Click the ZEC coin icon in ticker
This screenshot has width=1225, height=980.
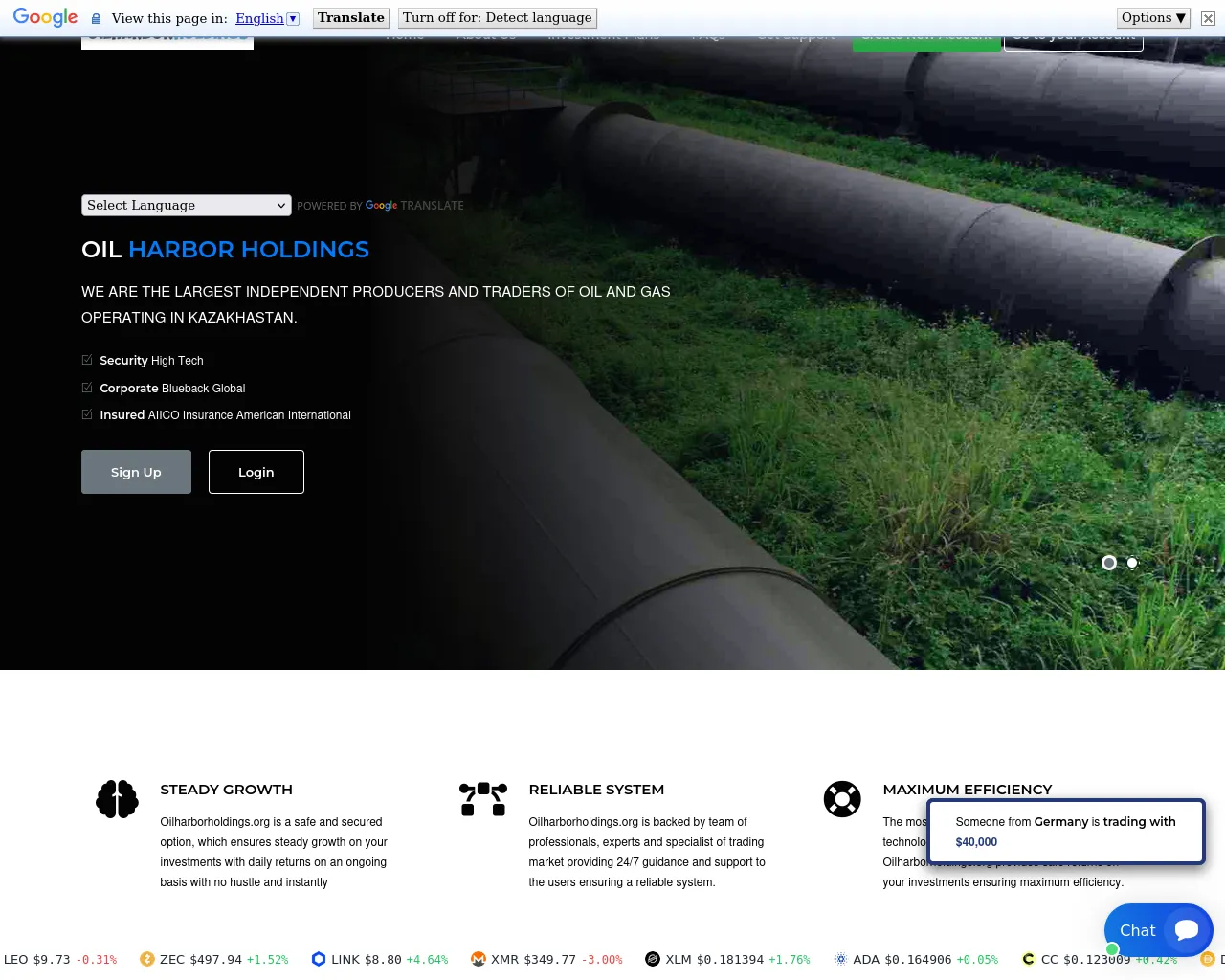click(147, 959)
